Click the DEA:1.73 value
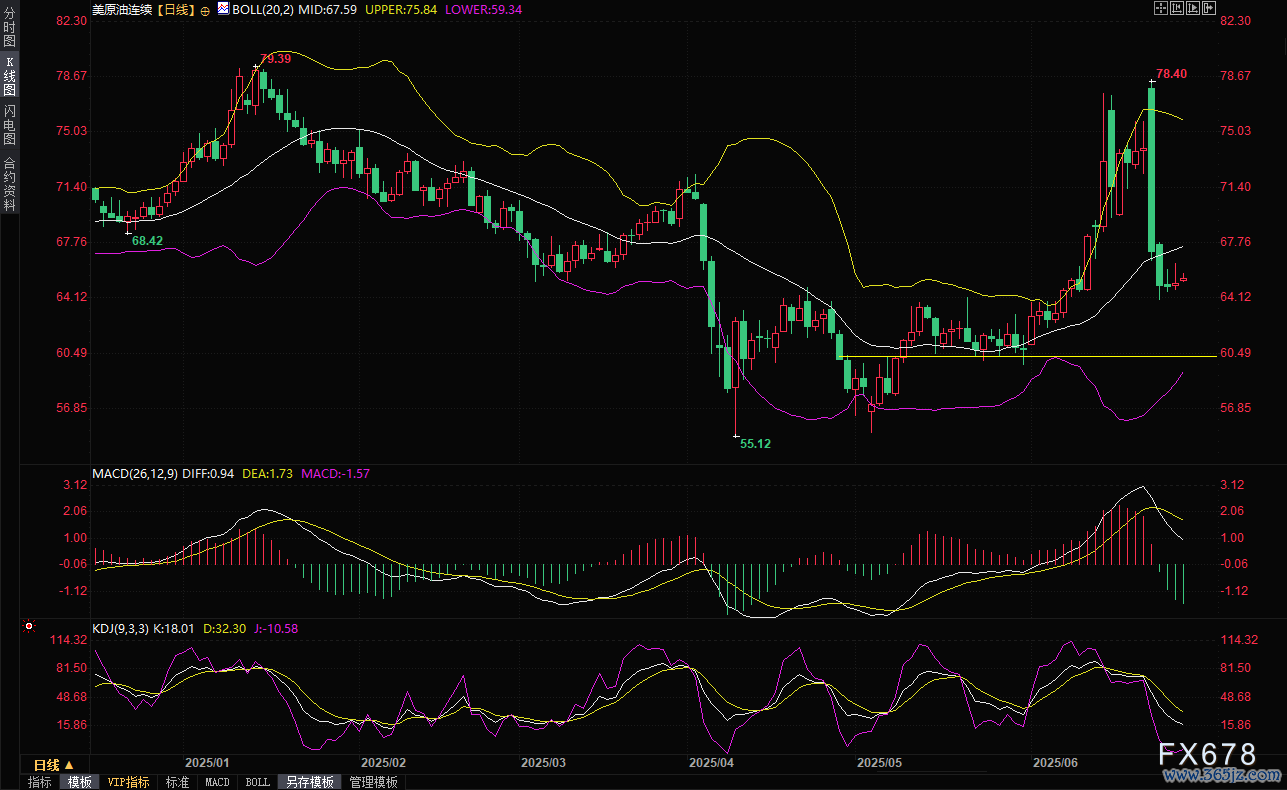The height and width of the screenshot is (790, 1287). (x=268, y=473)
